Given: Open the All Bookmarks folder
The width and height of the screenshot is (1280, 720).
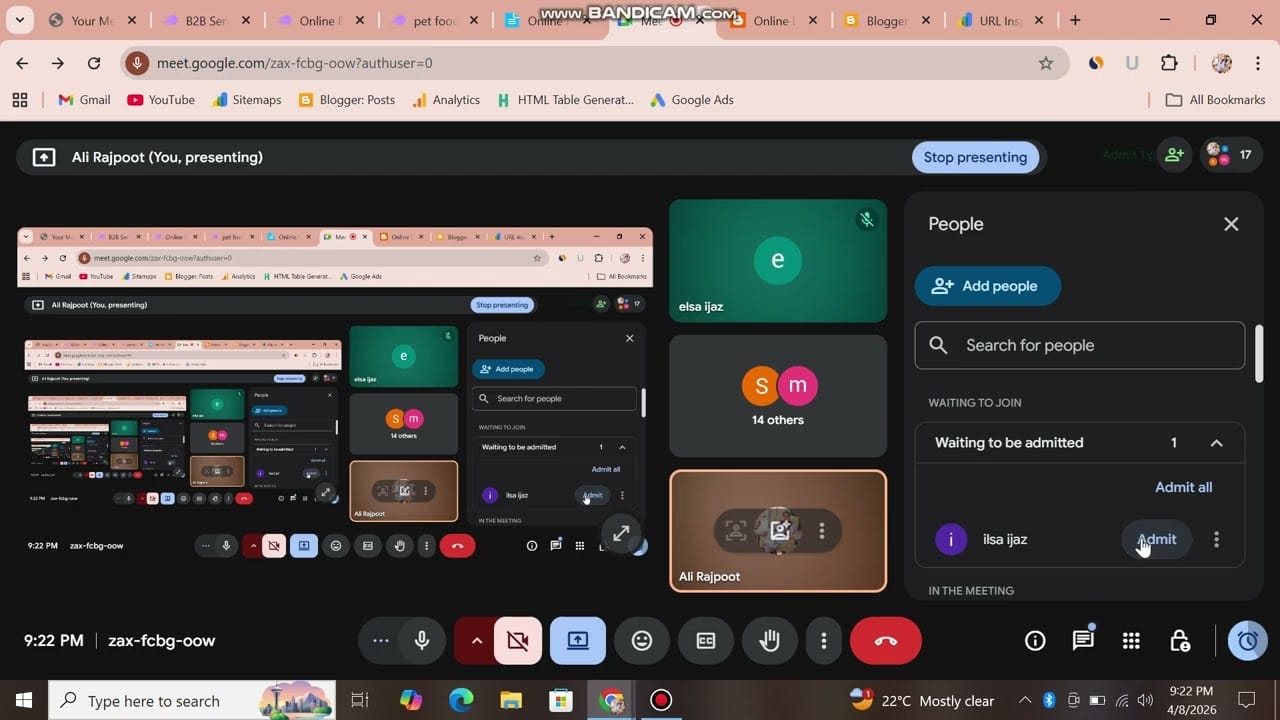Looking at the screenshot, I should [1216, 100].
